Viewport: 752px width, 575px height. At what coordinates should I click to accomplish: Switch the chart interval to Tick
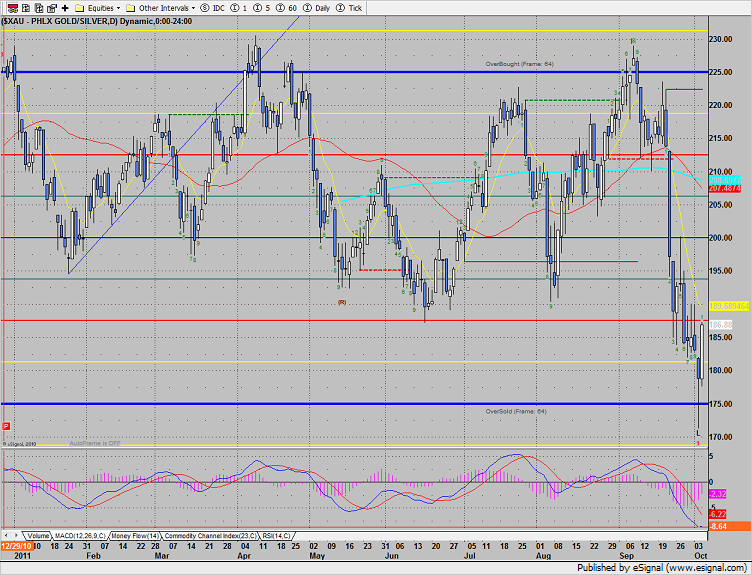click(349, 8)
